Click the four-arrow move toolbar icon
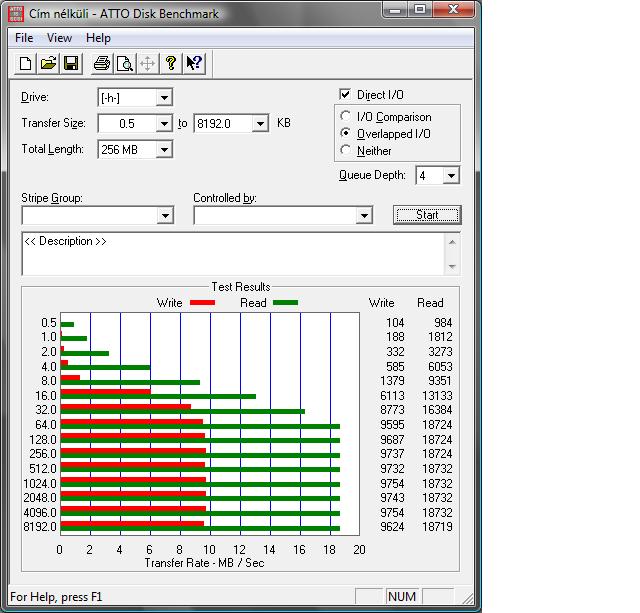The height and width of the screenshot is (613, 640). pos(147,63)
